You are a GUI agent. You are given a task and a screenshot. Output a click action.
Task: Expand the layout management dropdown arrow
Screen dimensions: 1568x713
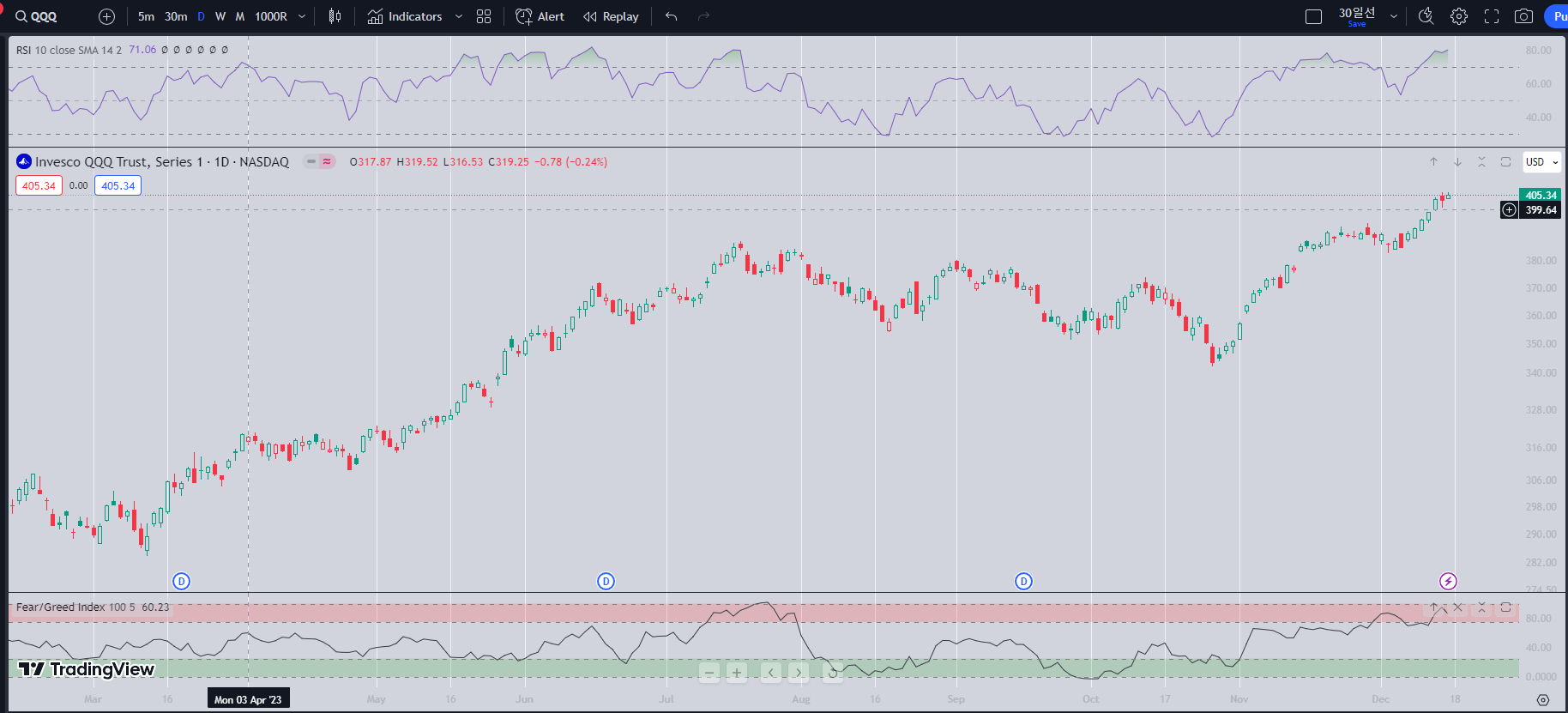[1394, 16]
